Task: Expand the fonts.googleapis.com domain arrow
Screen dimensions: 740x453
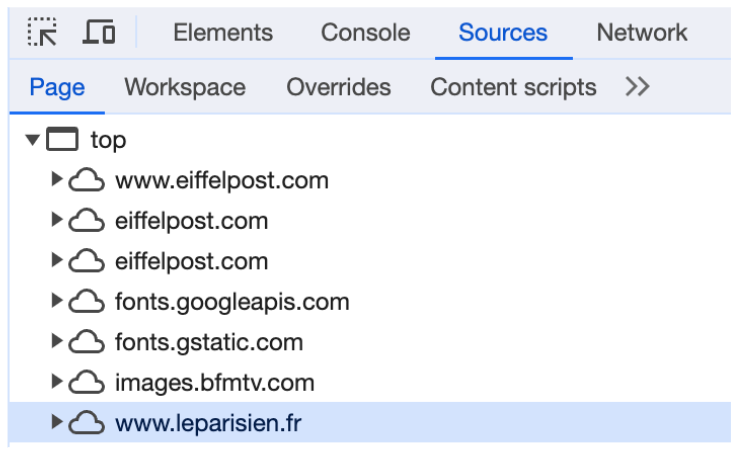Action: pos(57,302)
